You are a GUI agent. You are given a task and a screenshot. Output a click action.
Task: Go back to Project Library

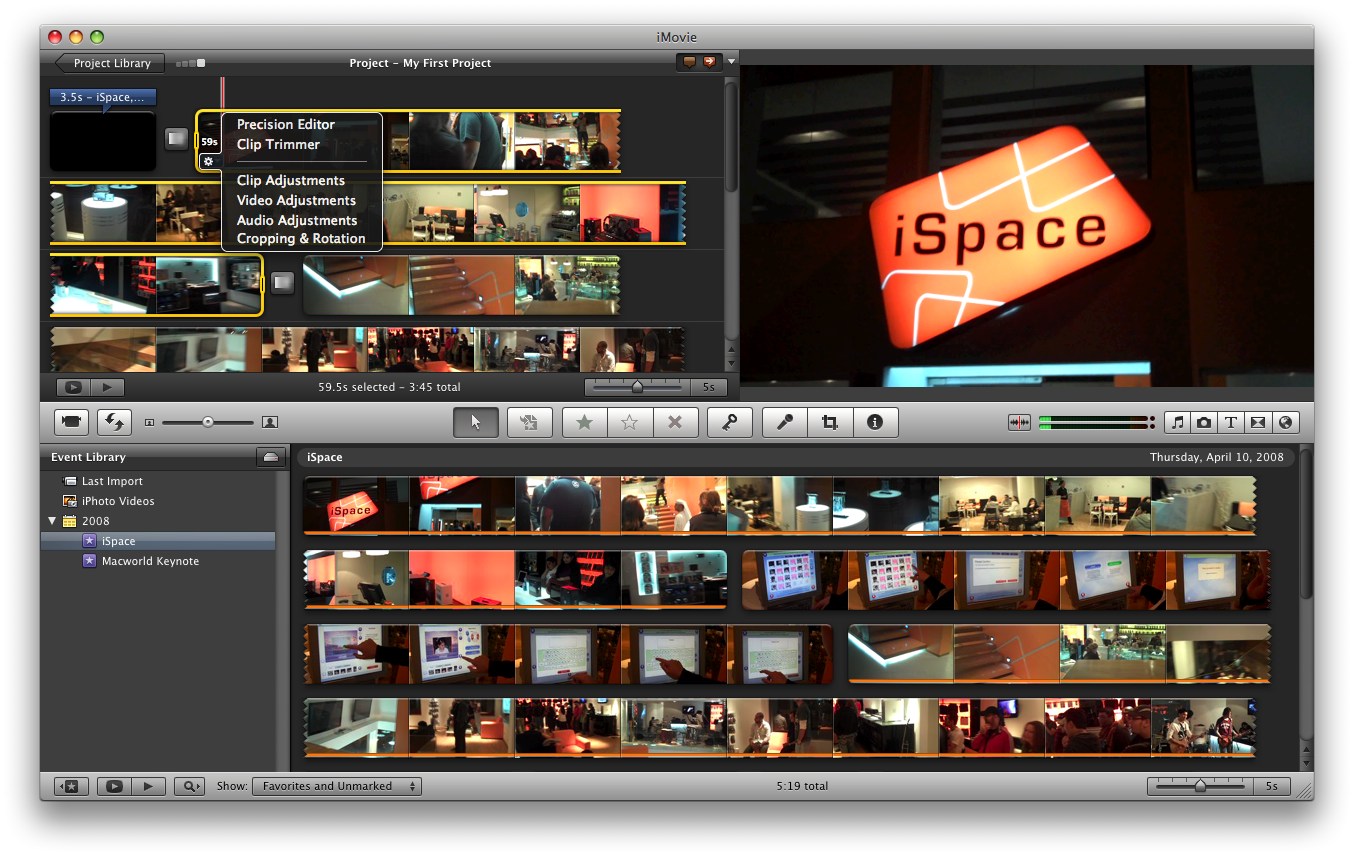click(107, 63)
